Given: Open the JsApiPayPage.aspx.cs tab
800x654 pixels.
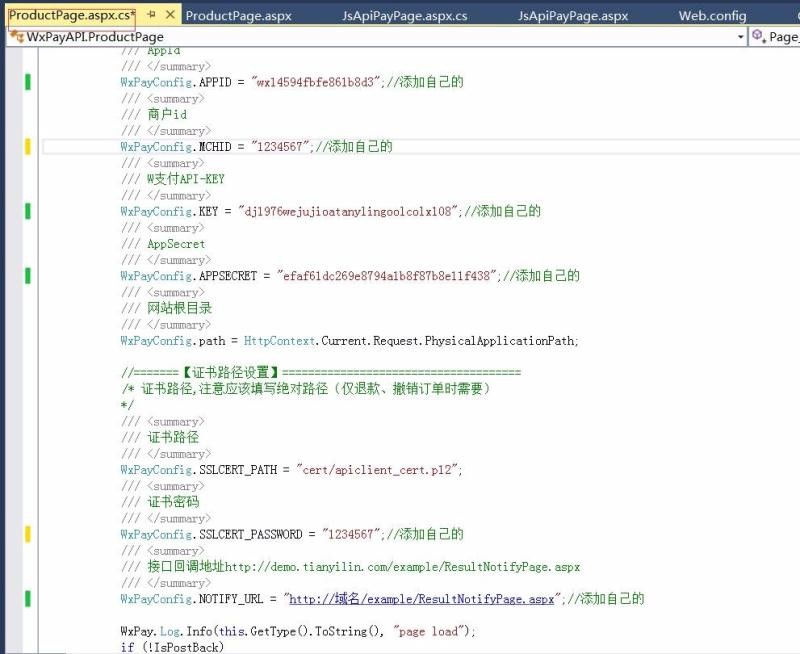Looking at the screenshot, I should point(404,16).
